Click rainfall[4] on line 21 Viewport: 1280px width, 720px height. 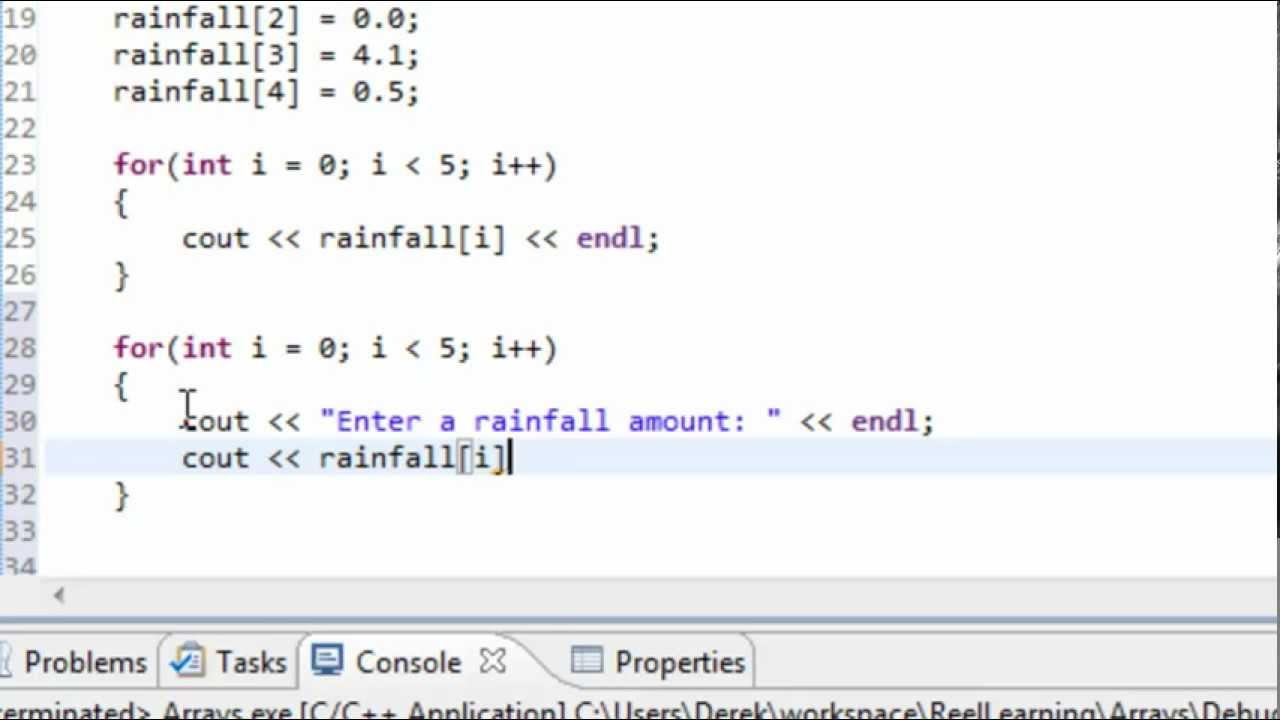point(205,92)
